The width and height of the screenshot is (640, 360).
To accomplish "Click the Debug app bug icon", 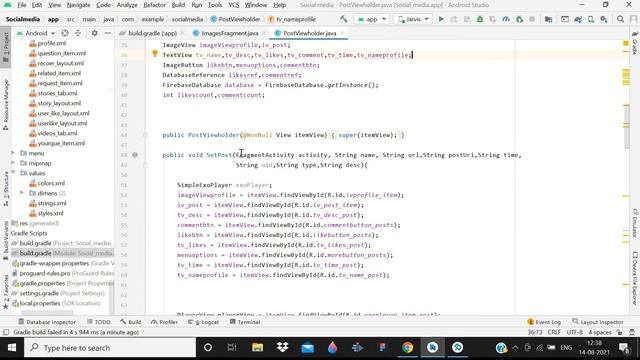I will tap(480, 19).
